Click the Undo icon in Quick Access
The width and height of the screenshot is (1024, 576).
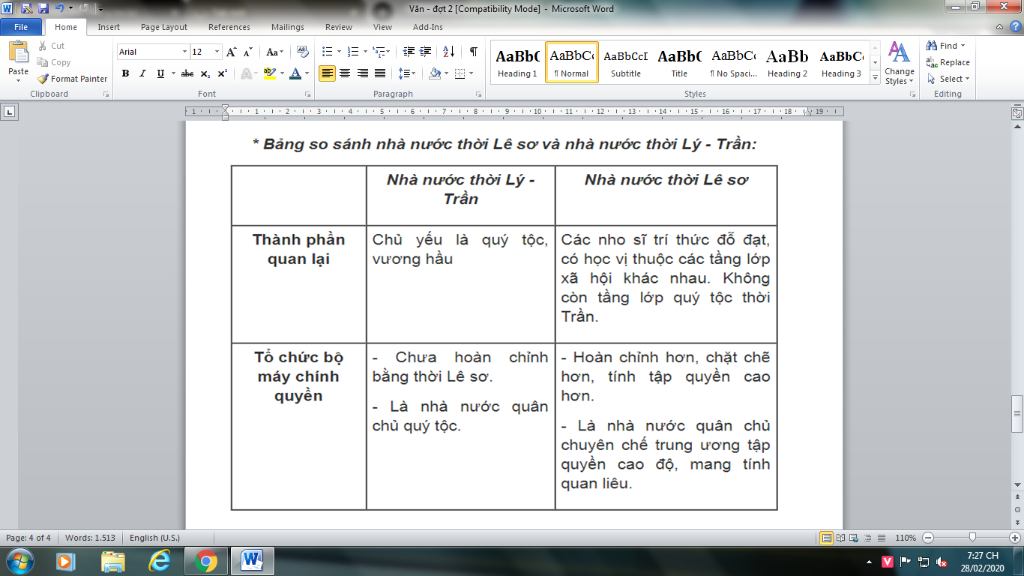[x=59, y=8]
